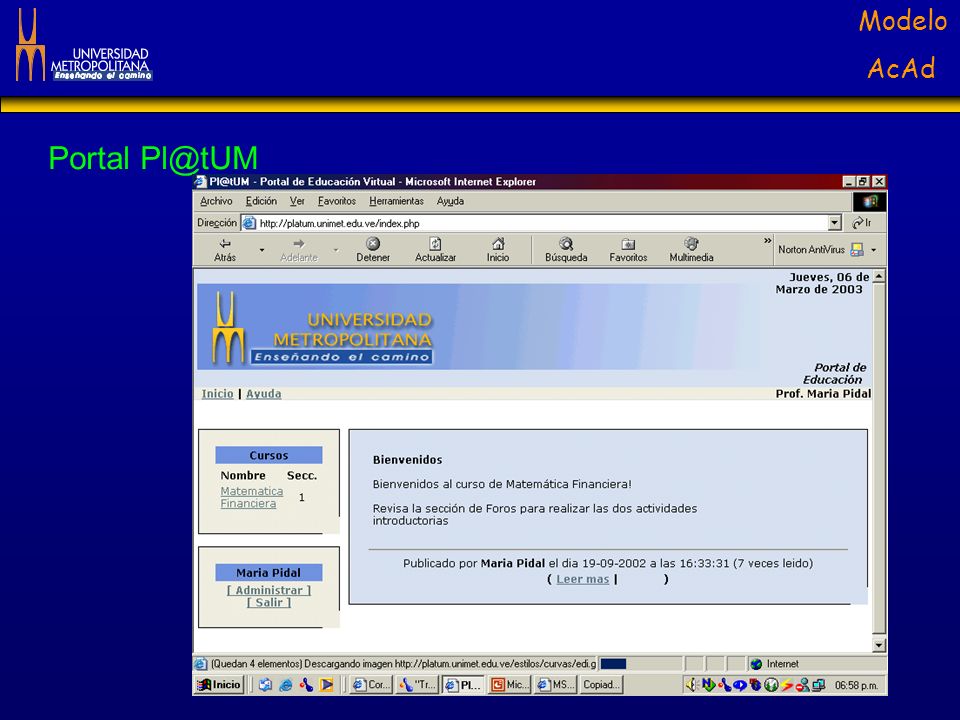Open the Archivo menu
This screenshot has width=960, height=720.
click(x=216, y=201)
